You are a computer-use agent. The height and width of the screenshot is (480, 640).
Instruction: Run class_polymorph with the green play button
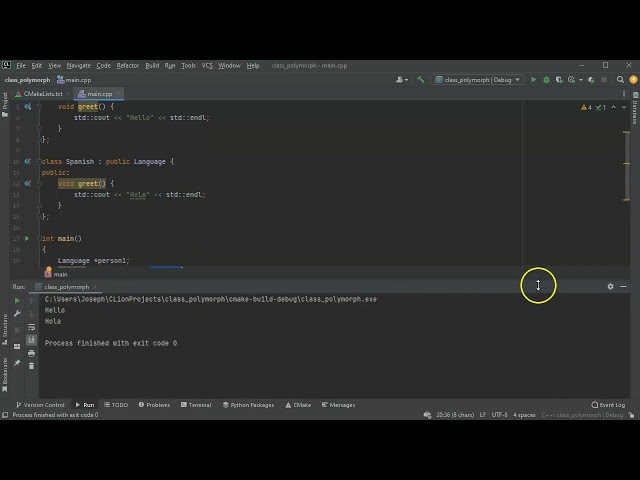[533, 80]
